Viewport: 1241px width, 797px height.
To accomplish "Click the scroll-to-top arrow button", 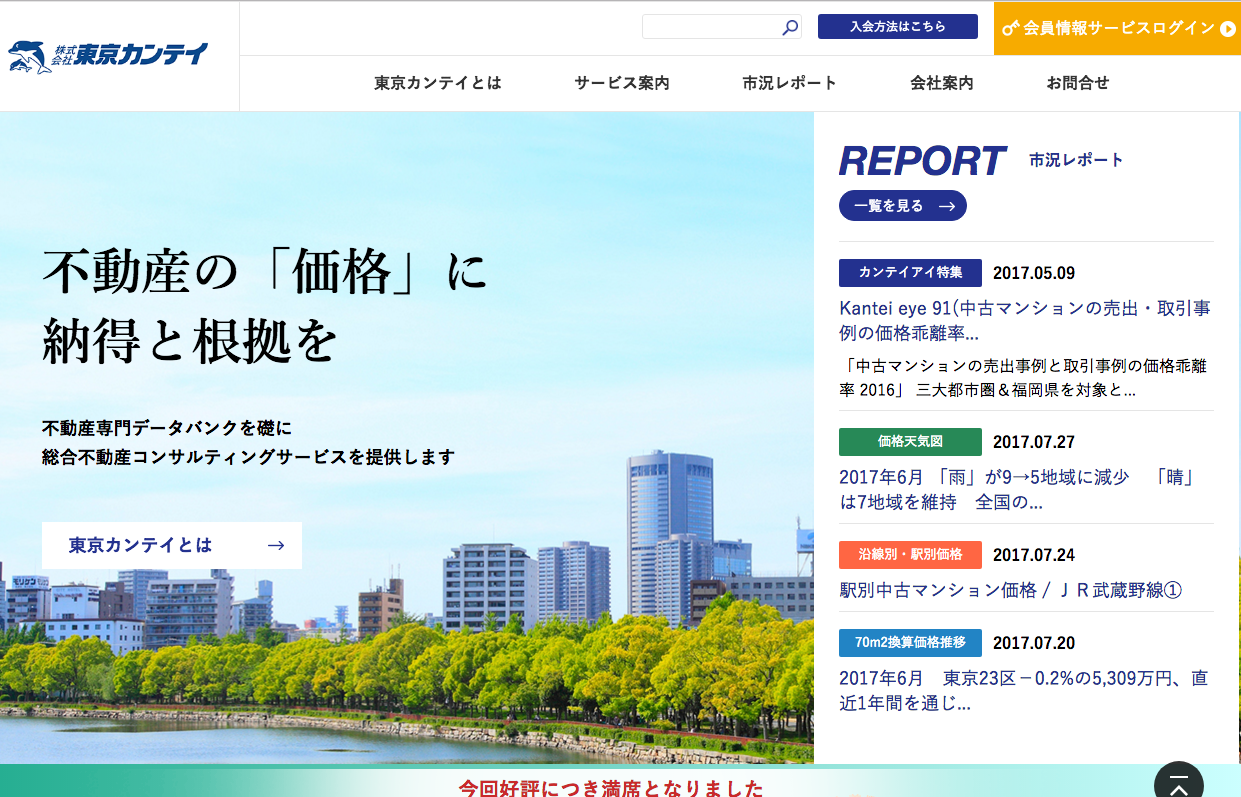I will [1178, 783].
